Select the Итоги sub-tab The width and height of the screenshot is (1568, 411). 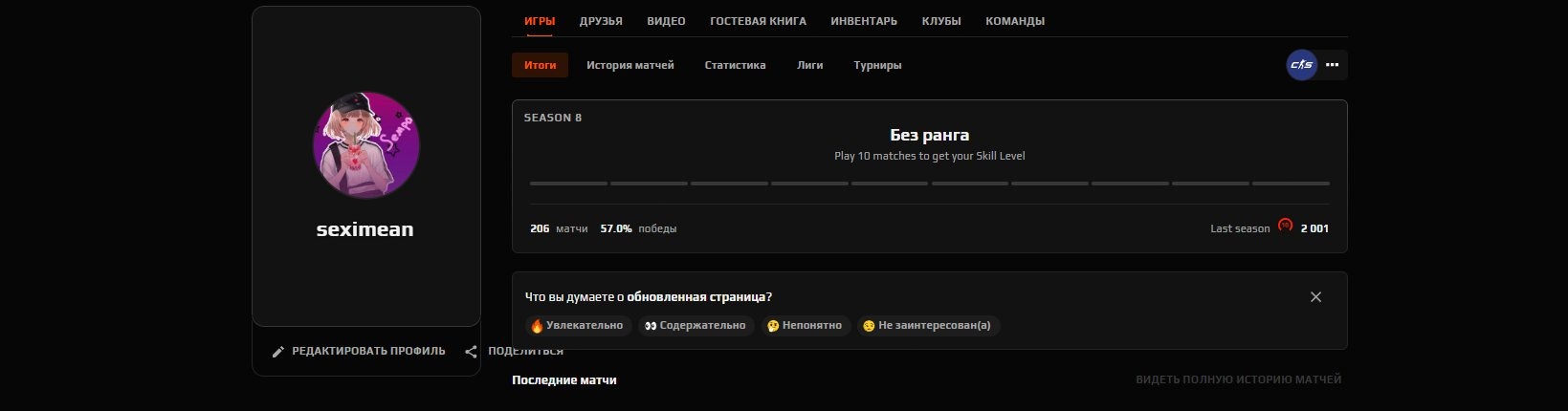pyautogui.click(x=541, y=65)
